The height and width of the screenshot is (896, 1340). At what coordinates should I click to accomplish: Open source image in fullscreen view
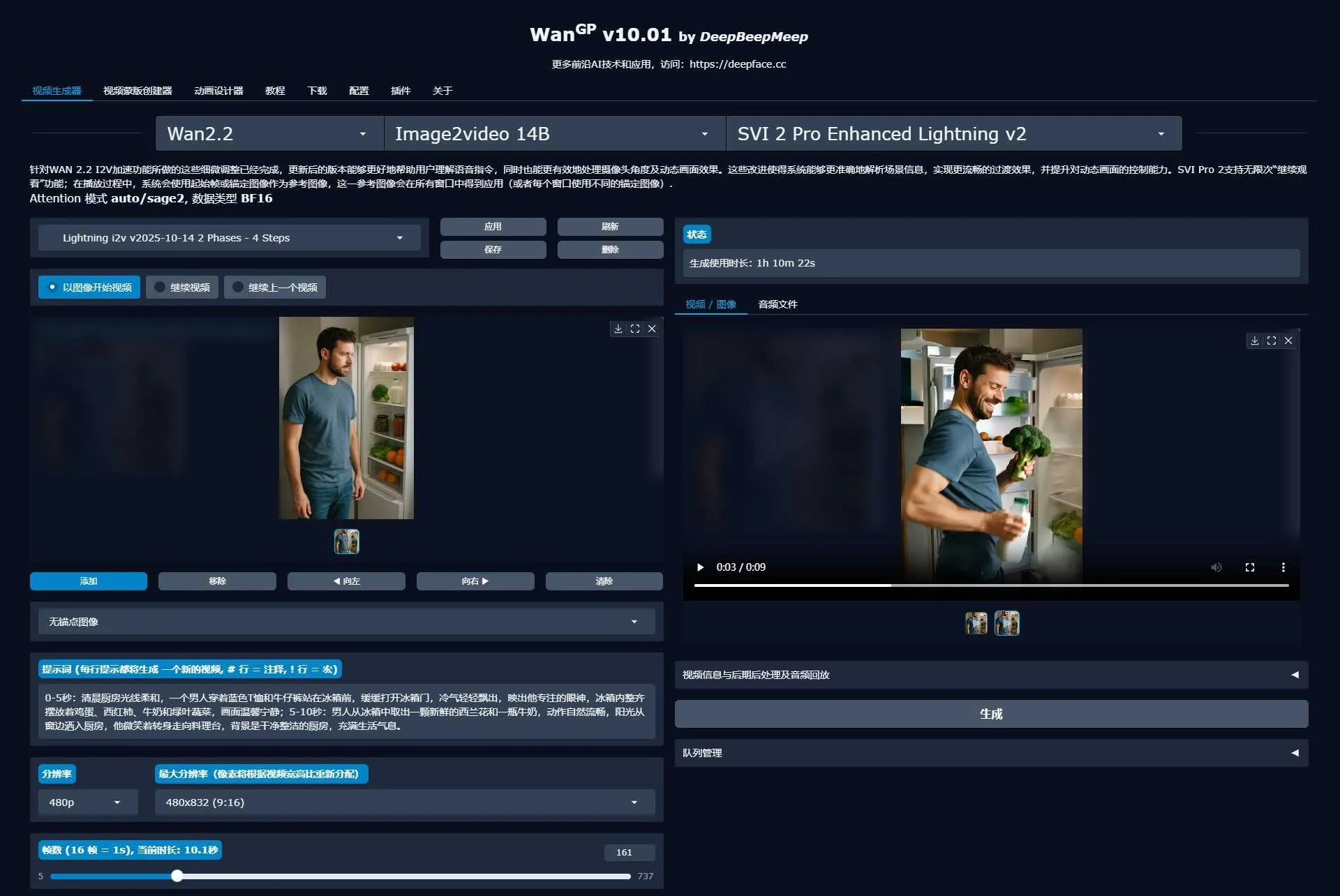635,329
